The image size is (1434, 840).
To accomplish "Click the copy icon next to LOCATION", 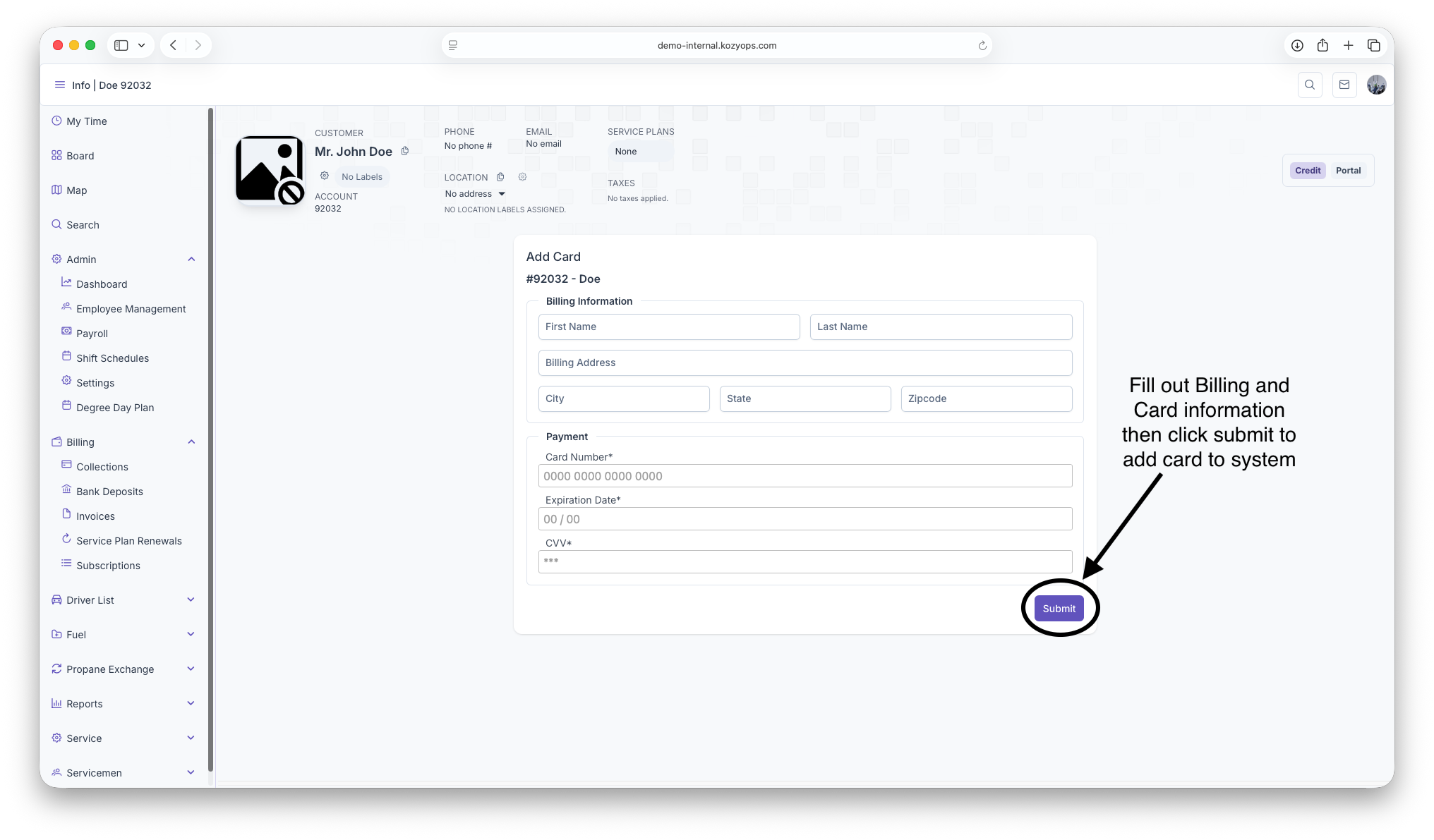I will click(500, 177).
